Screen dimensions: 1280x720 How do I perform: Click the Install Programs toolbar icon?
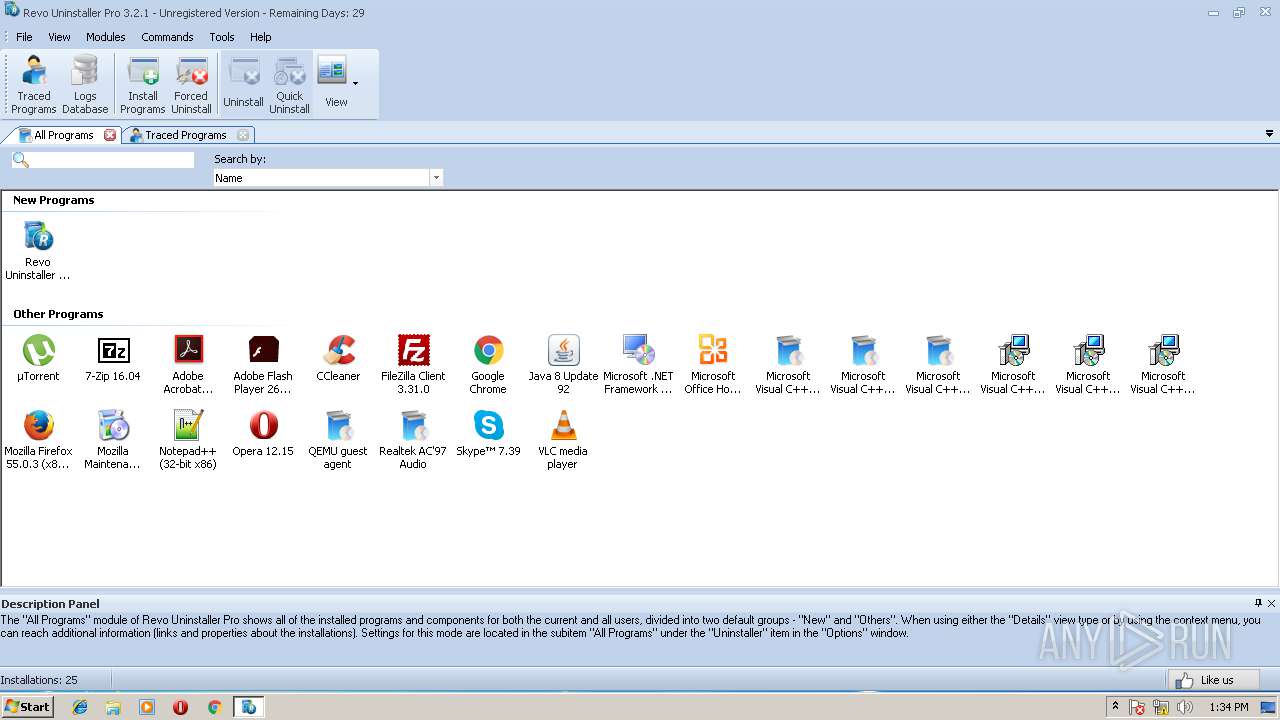tap(143, 85)
